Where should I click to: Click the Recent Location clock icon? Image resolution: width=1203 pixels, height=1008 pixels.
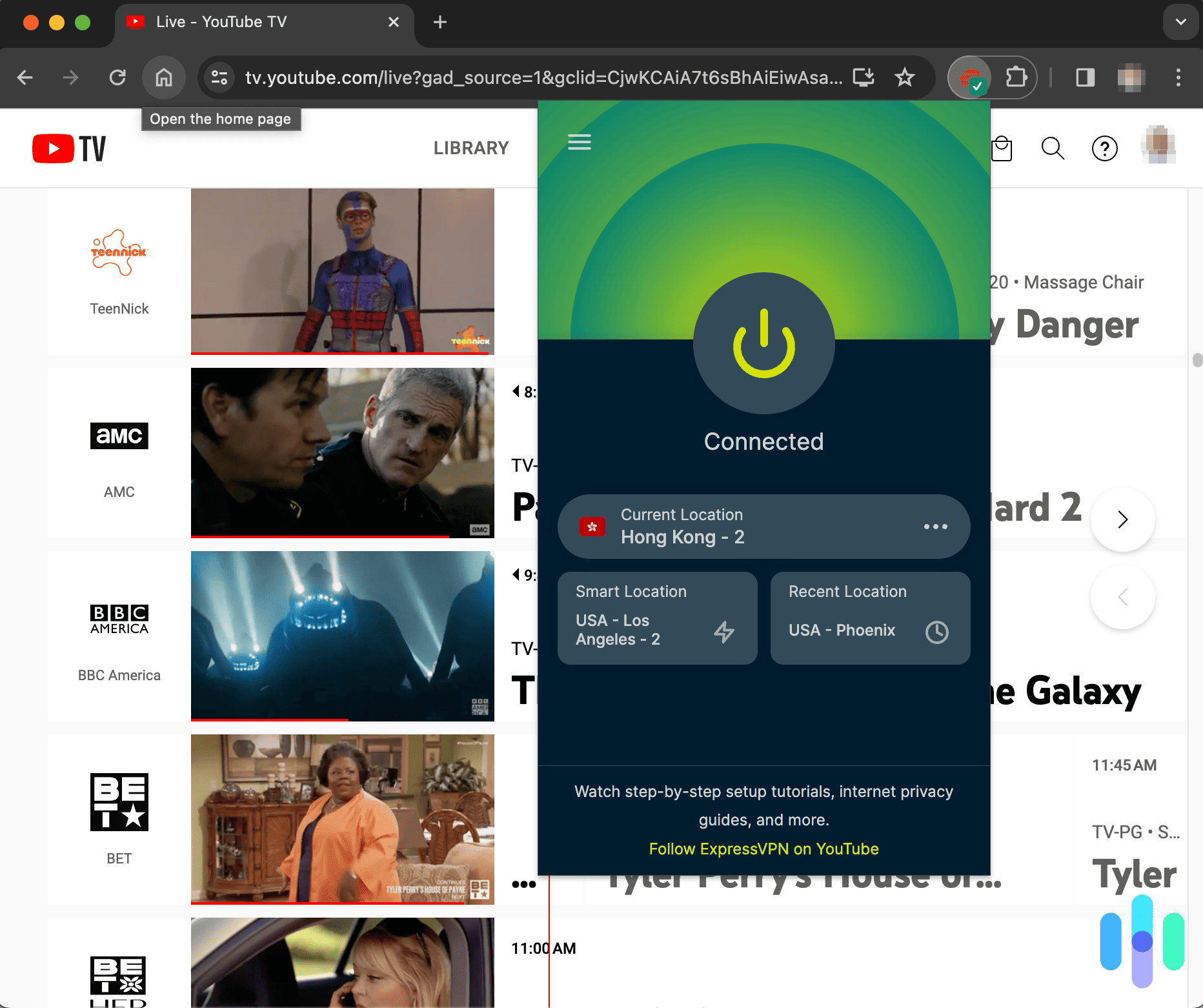pyautogui.click(x=937, y=632)
